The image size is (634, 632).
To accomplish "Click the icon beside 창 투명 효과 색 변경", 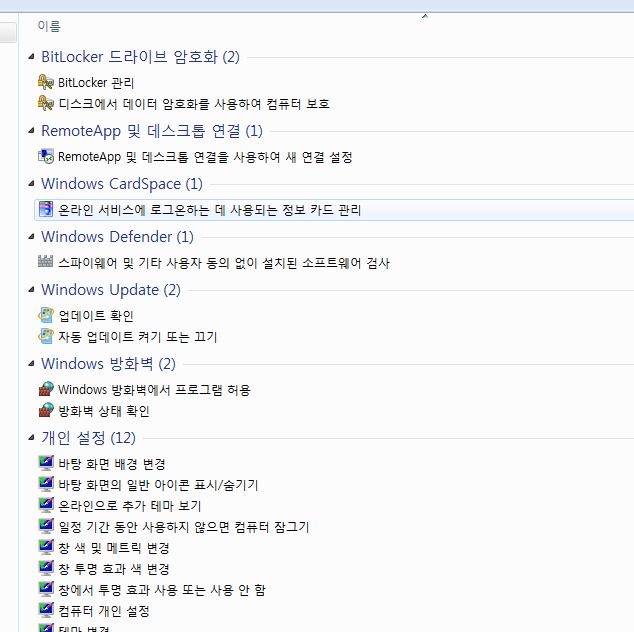I will pyautogui.click(x=46, y=568).
